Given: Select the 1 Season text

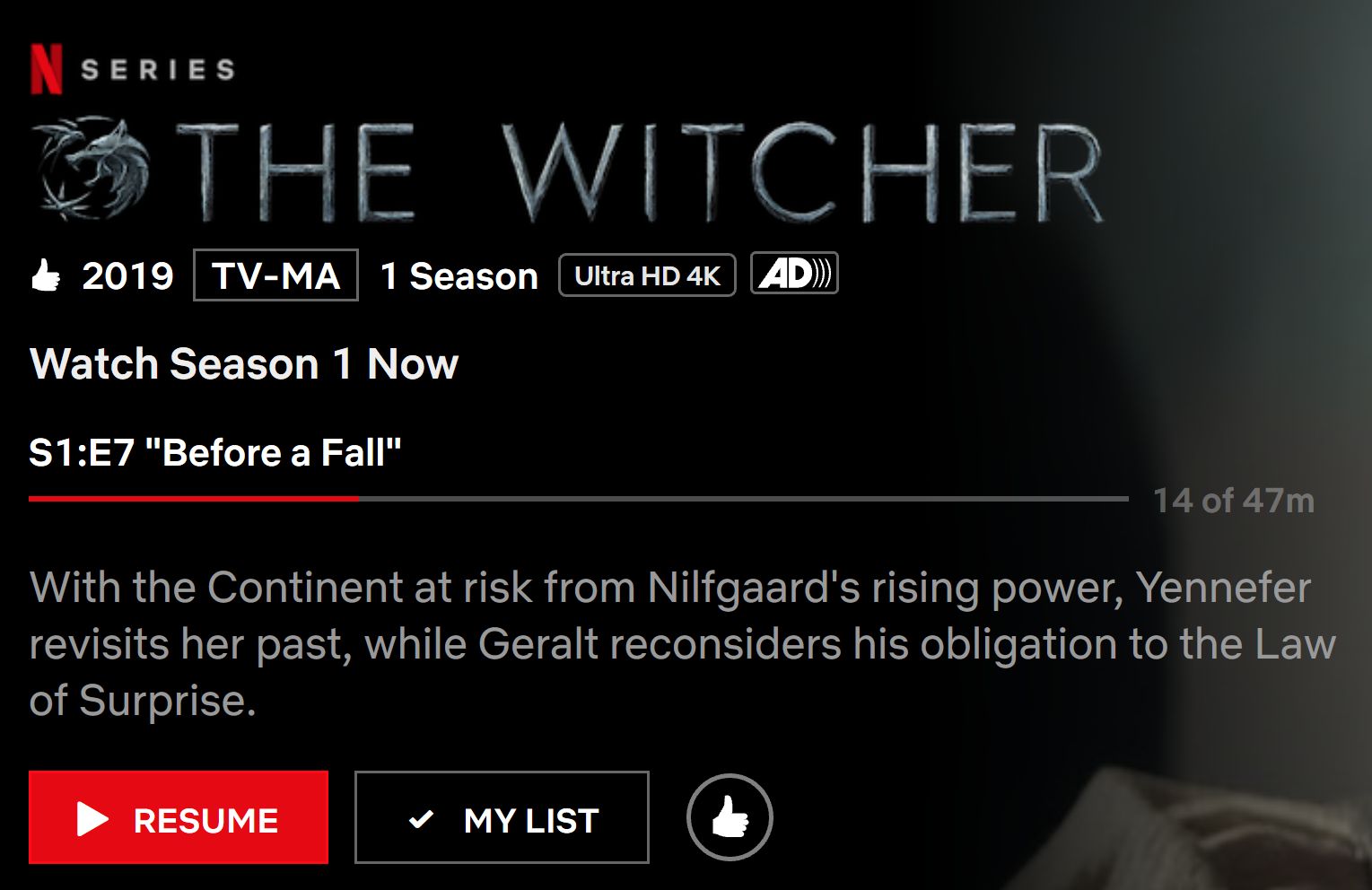Looking at the screenshot, I should tap(459, 276).
